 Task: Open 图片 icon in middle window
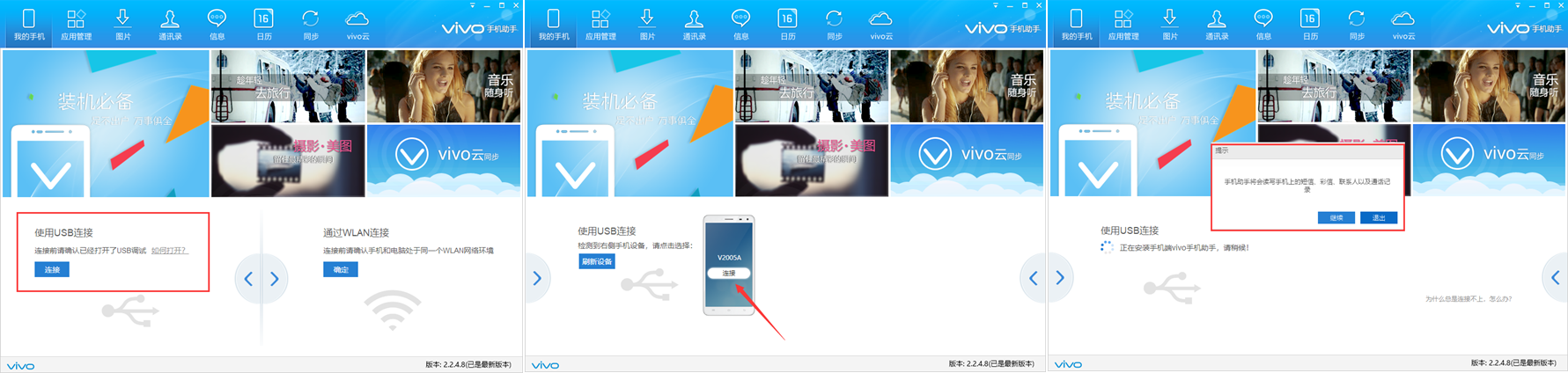[647, 24]
